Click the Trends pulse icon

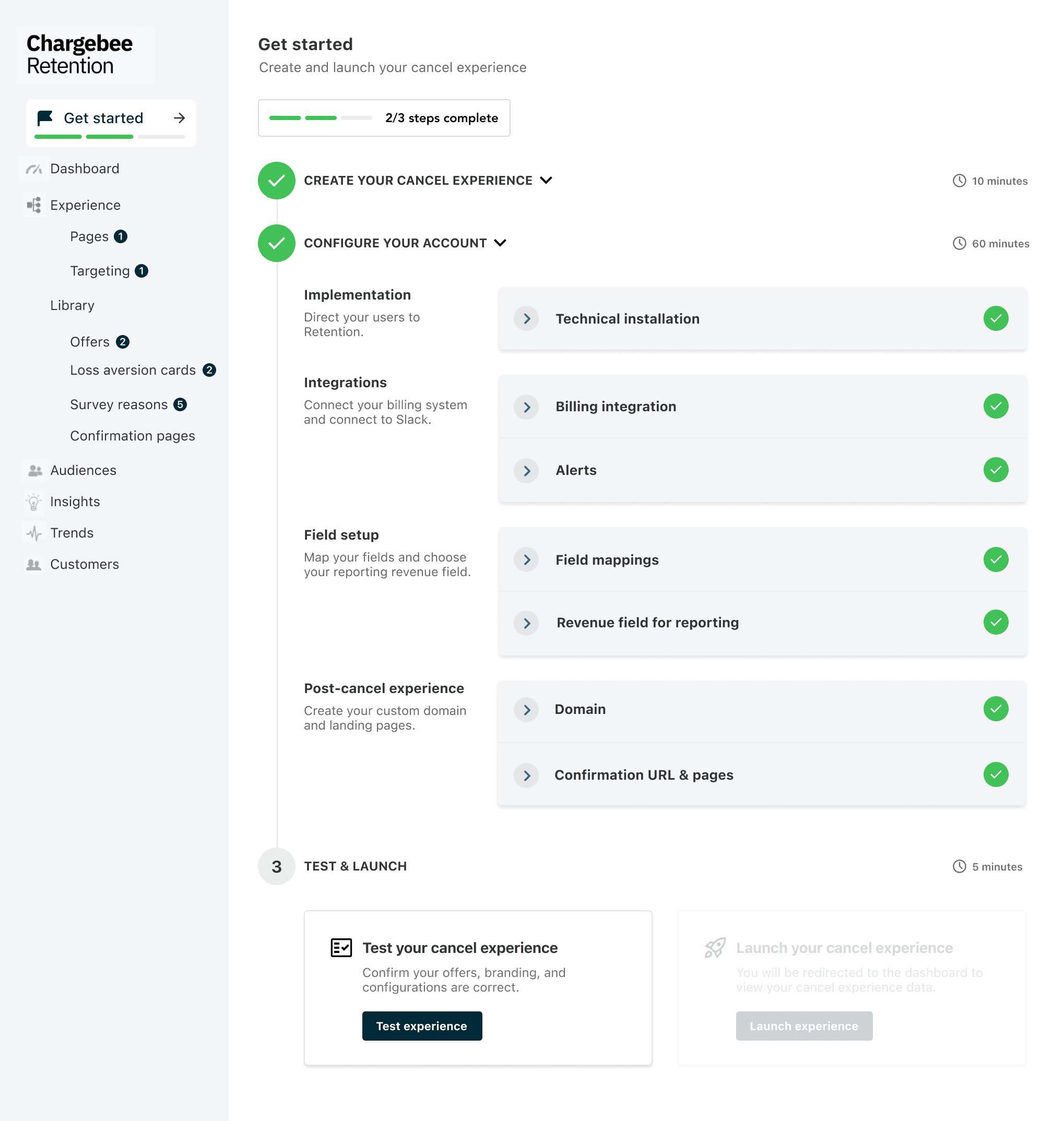tap(34, 533)
